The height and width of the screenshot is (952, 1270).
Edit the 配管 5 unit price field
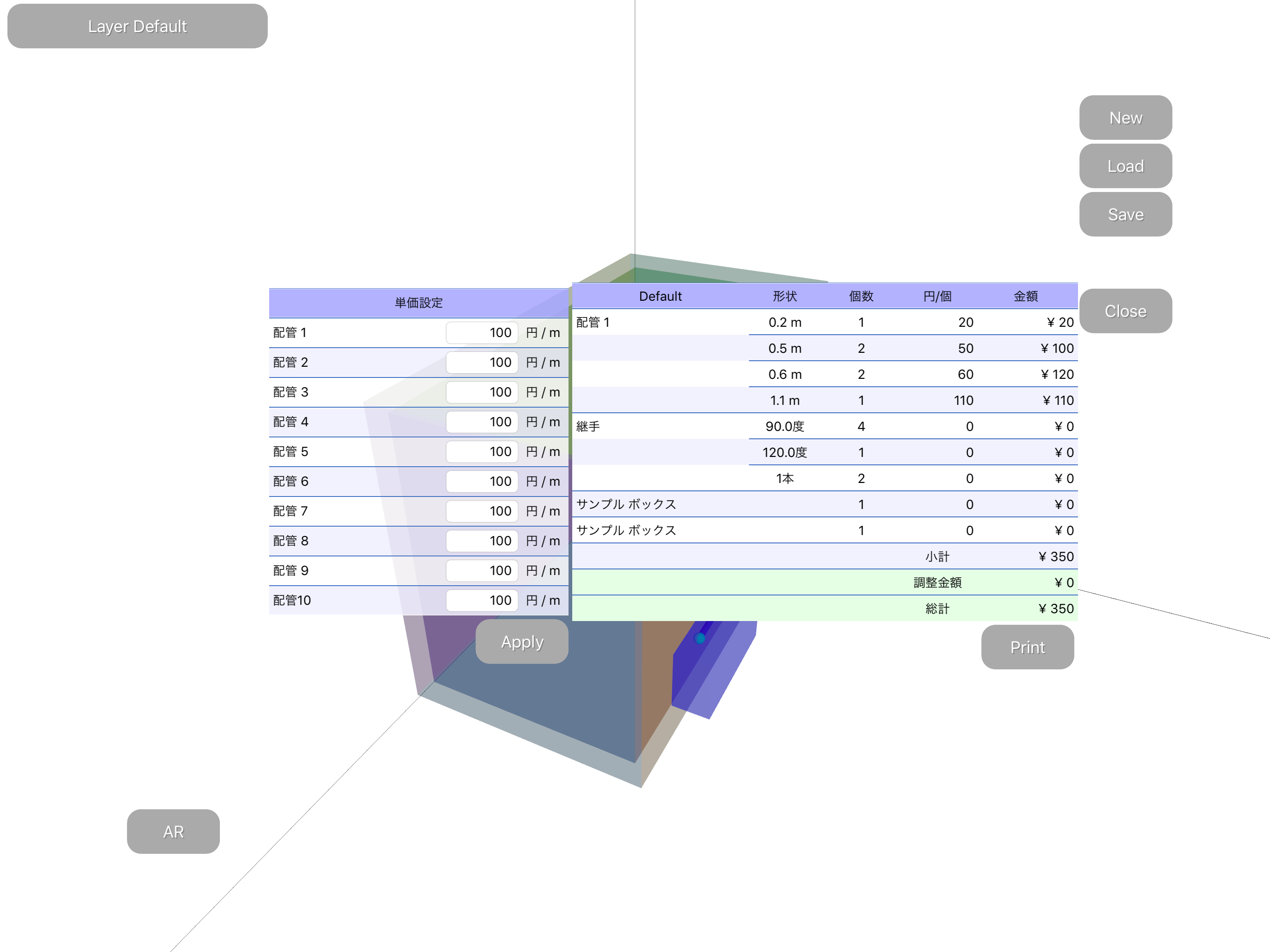click(x=482, y=451)
